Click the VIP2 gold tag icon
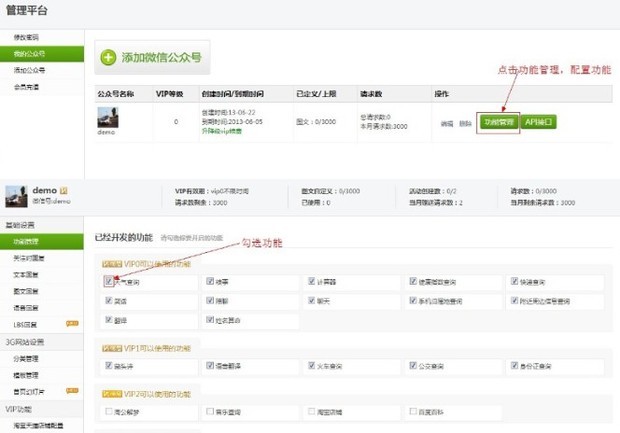This screenshot has height=433, width=620. pos(112,394)
